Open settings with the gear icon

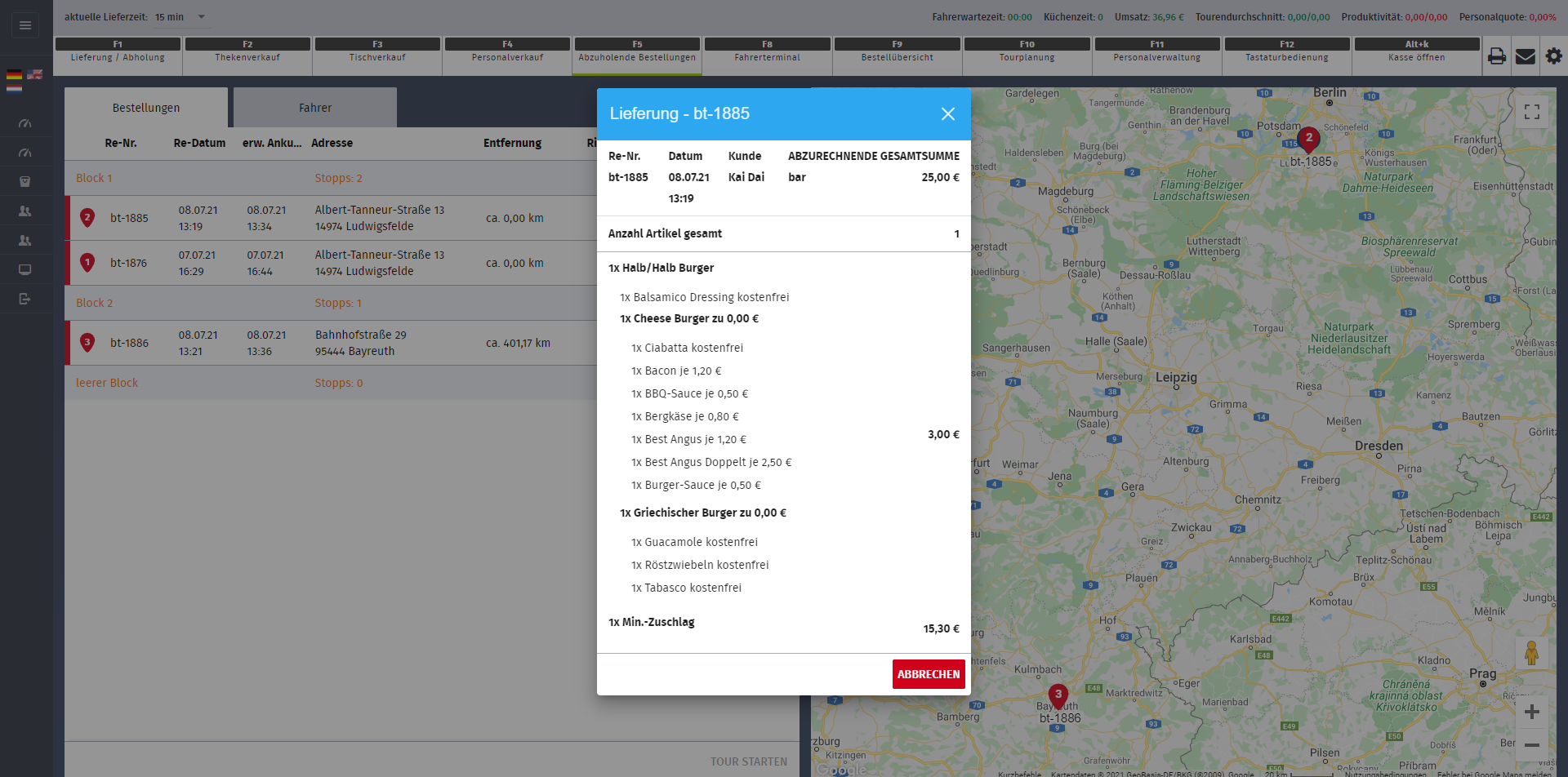point(1554,56)
